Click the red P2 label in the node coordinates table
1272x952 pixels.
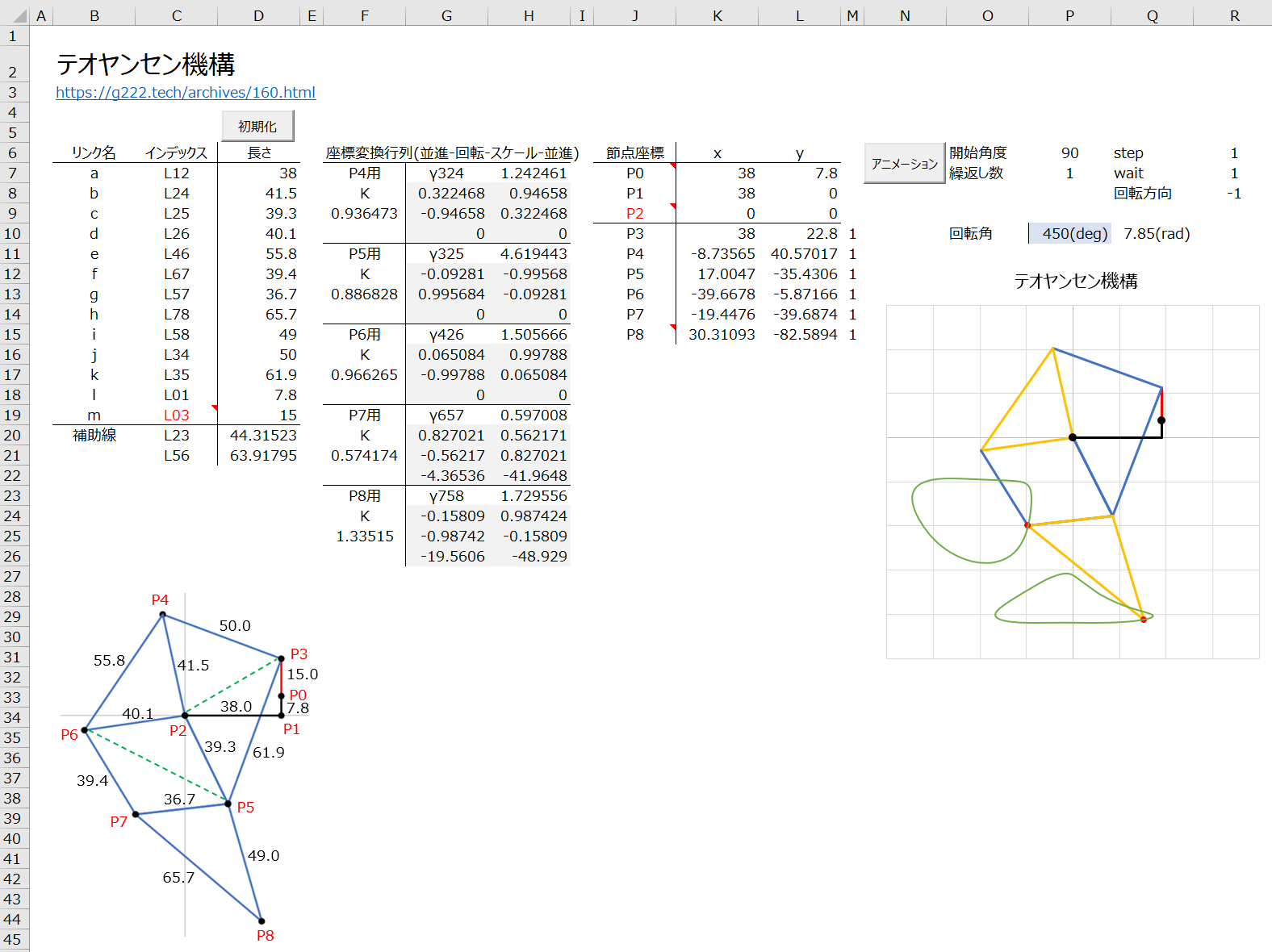click(635, 214)
